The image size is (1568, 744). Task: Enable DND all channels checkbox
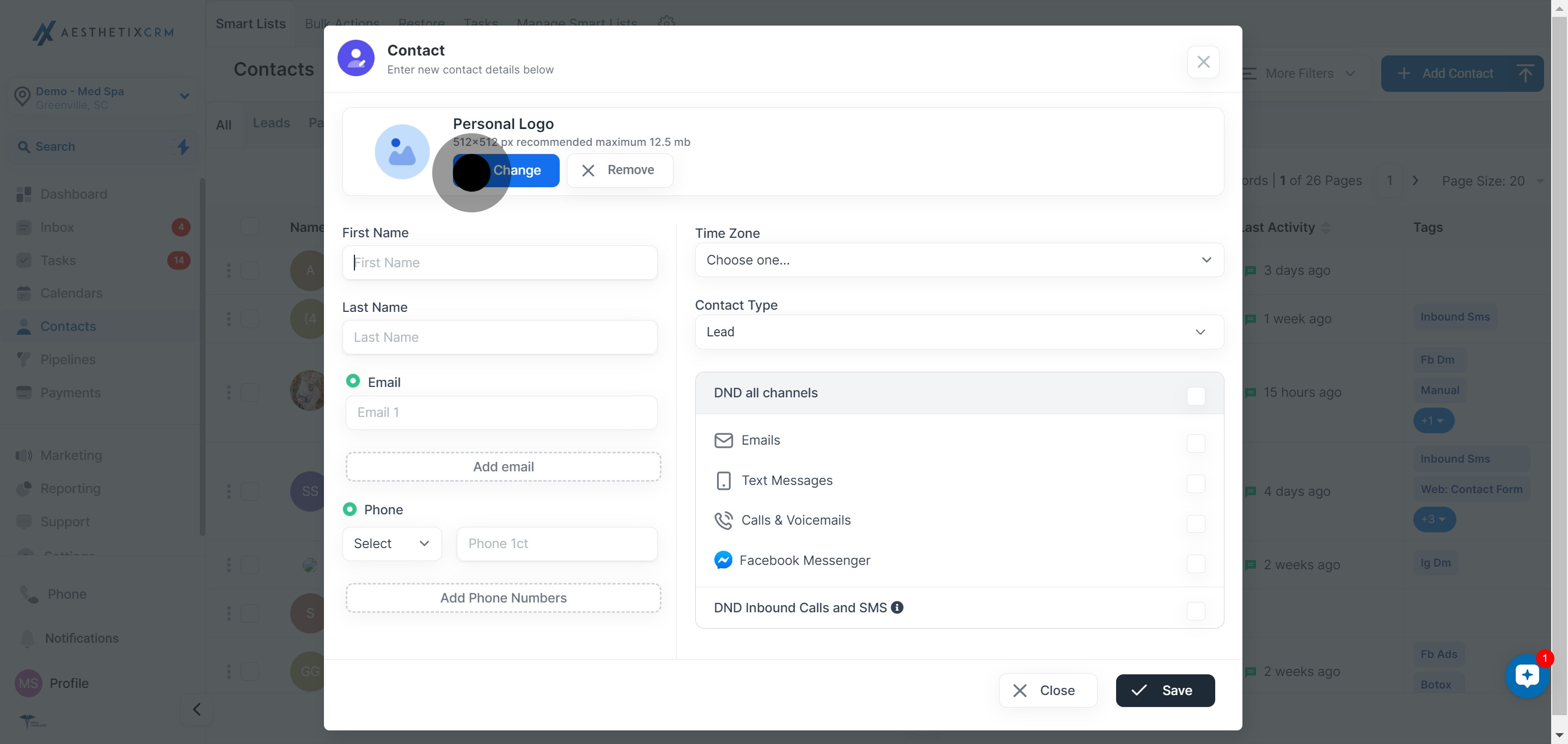click(x=1195, y=396)
